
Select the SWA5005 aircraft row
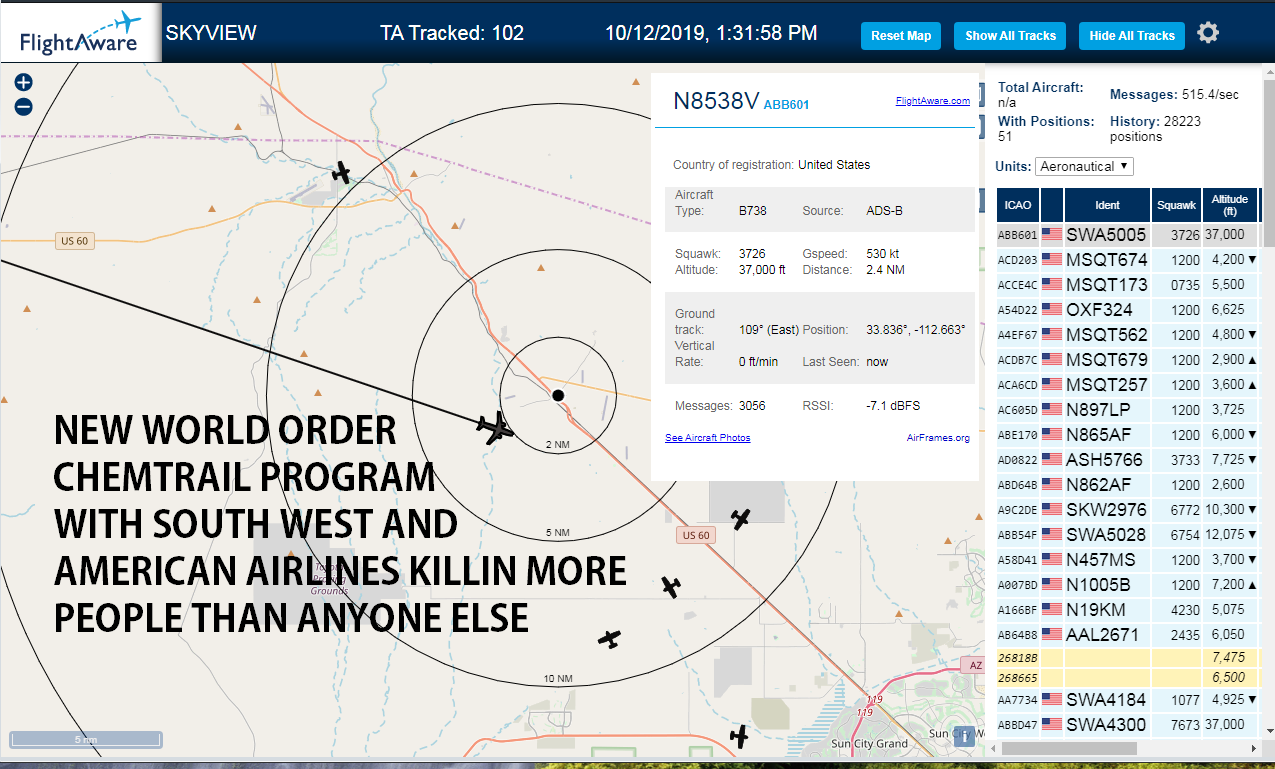click(1127, 234)
